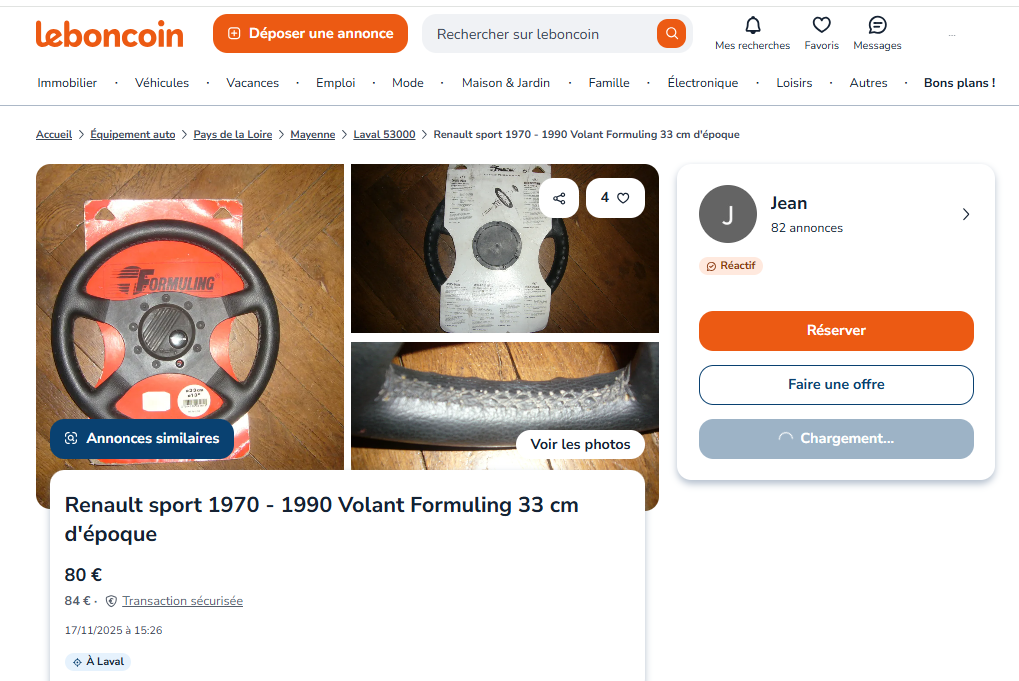This screenshot has width=1019, height=681.
Task: Open Mes recherches bell icon
Action: pos(752,25)
